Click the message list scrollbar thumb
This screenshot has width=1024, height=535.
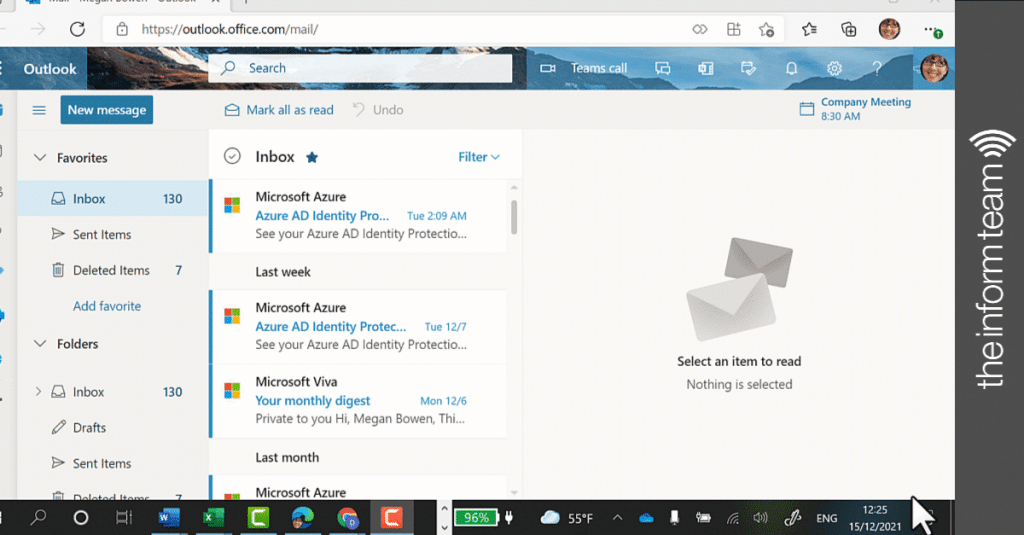(514, 216)
